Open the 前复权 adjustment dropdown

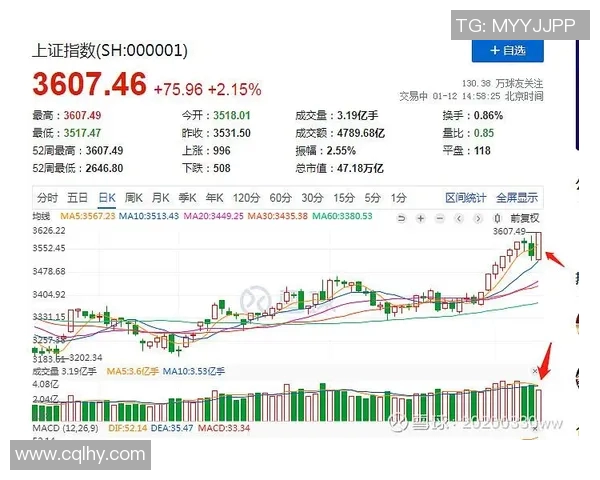525,219
